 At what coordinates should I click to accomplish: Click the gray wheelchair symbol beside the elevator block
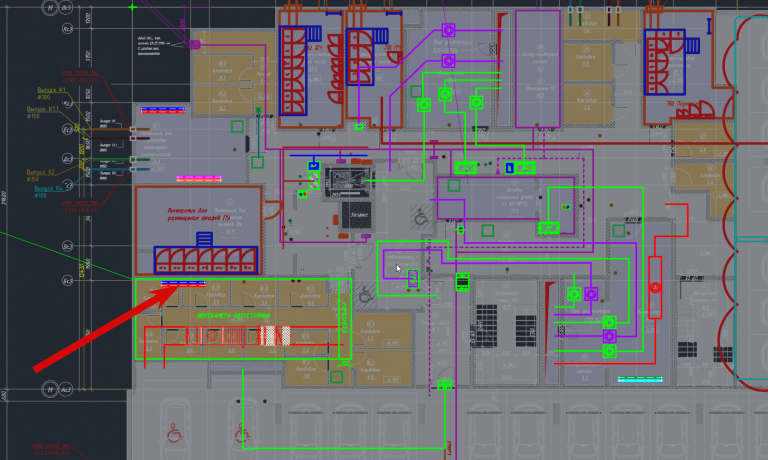click(421, 216)
